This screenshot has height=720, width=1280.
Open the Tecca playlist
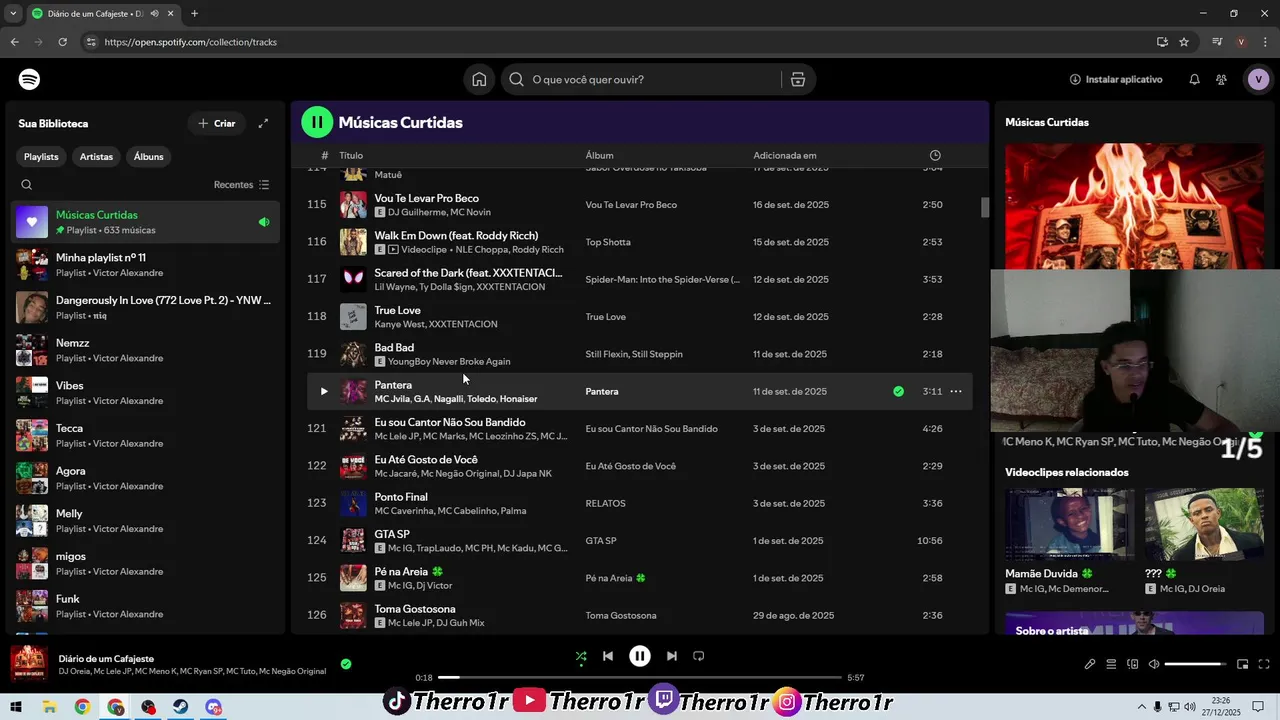pyautogui.click(x=143, y=436)
